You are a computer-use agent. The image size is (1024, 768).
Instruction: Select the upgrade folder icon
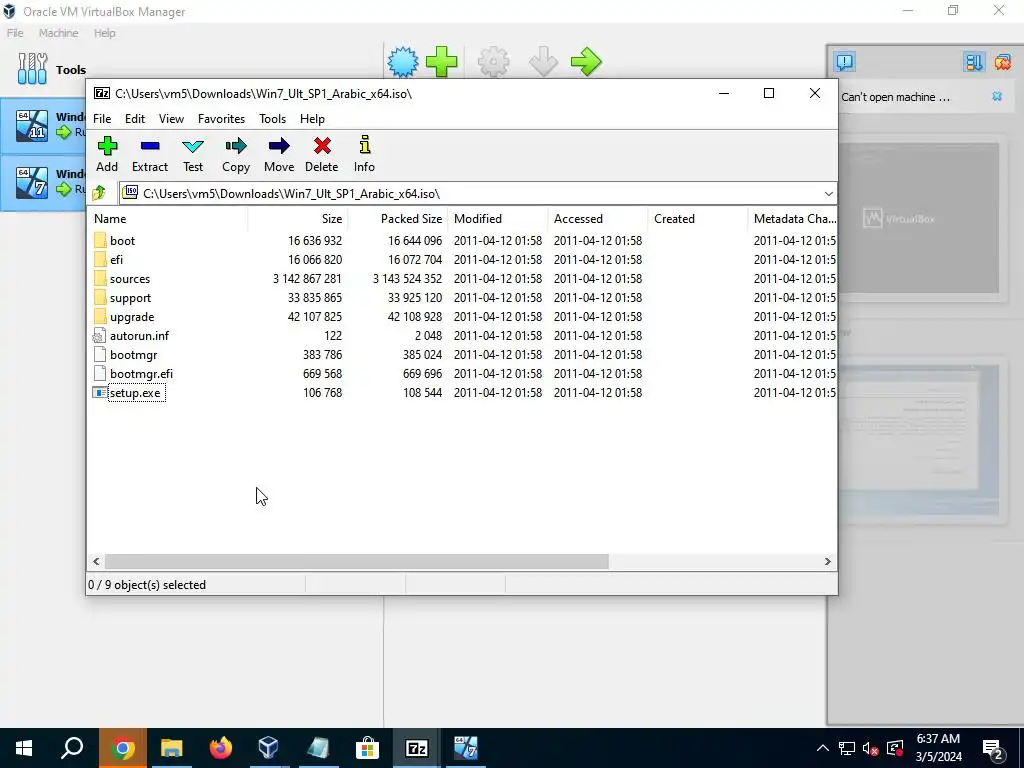pyautogui.click(x=99, y=316)
